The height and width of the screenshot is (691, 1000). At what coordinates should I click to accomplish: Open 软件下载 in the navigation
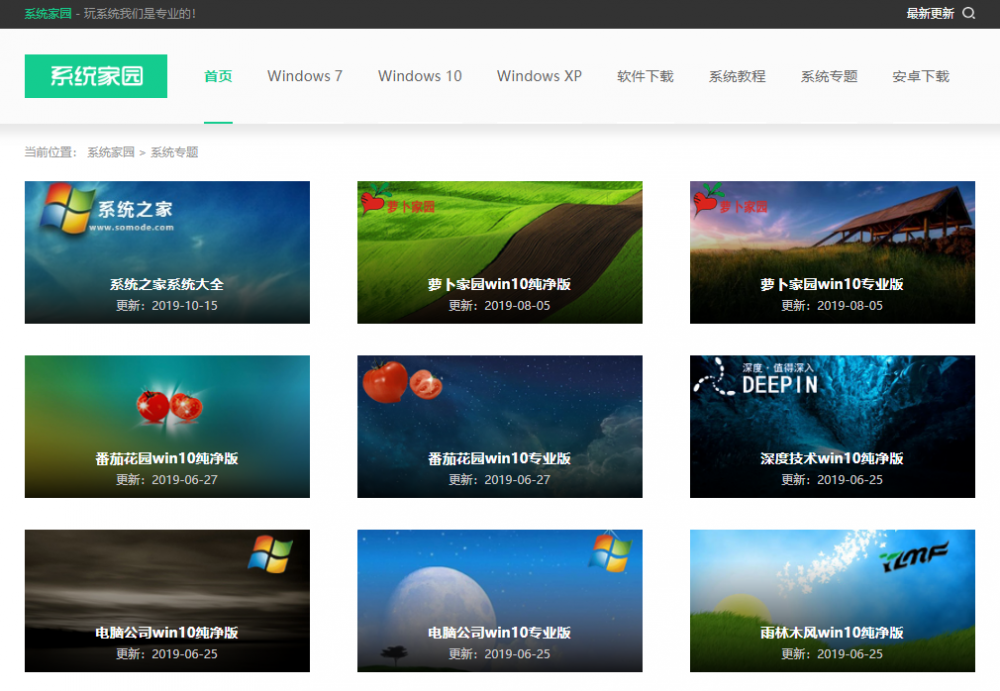tap(645, 76)
